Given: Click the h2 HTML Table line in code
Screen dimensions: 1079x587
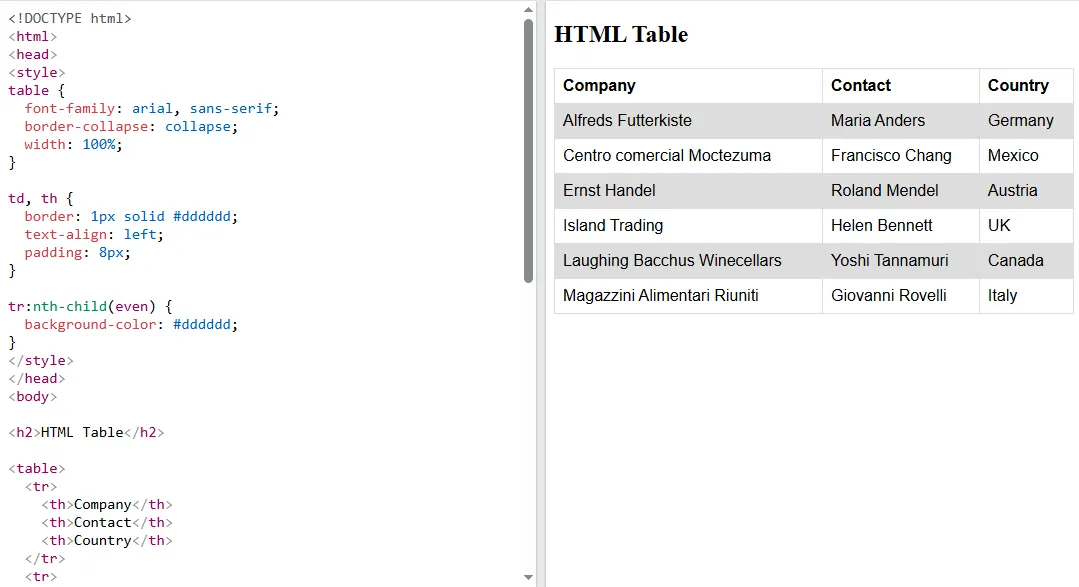Looking at the screenshot, I should pyautogui.click(x=86, y=433).
